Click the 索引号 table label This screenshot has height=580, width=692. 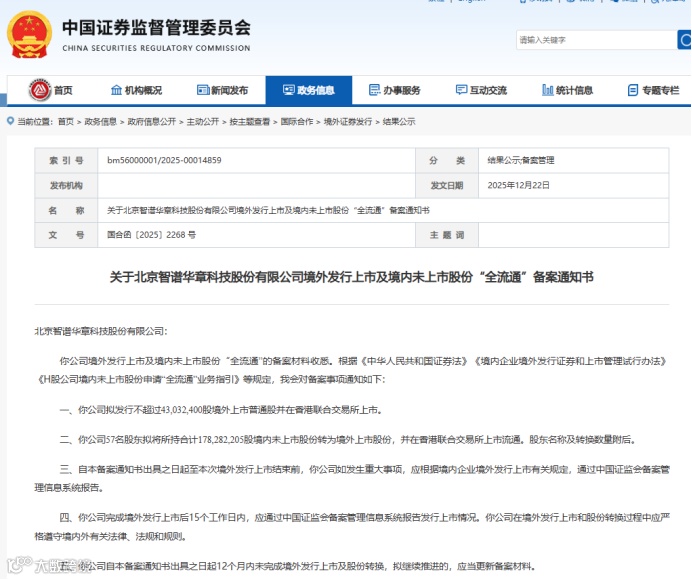coord(66,160)
